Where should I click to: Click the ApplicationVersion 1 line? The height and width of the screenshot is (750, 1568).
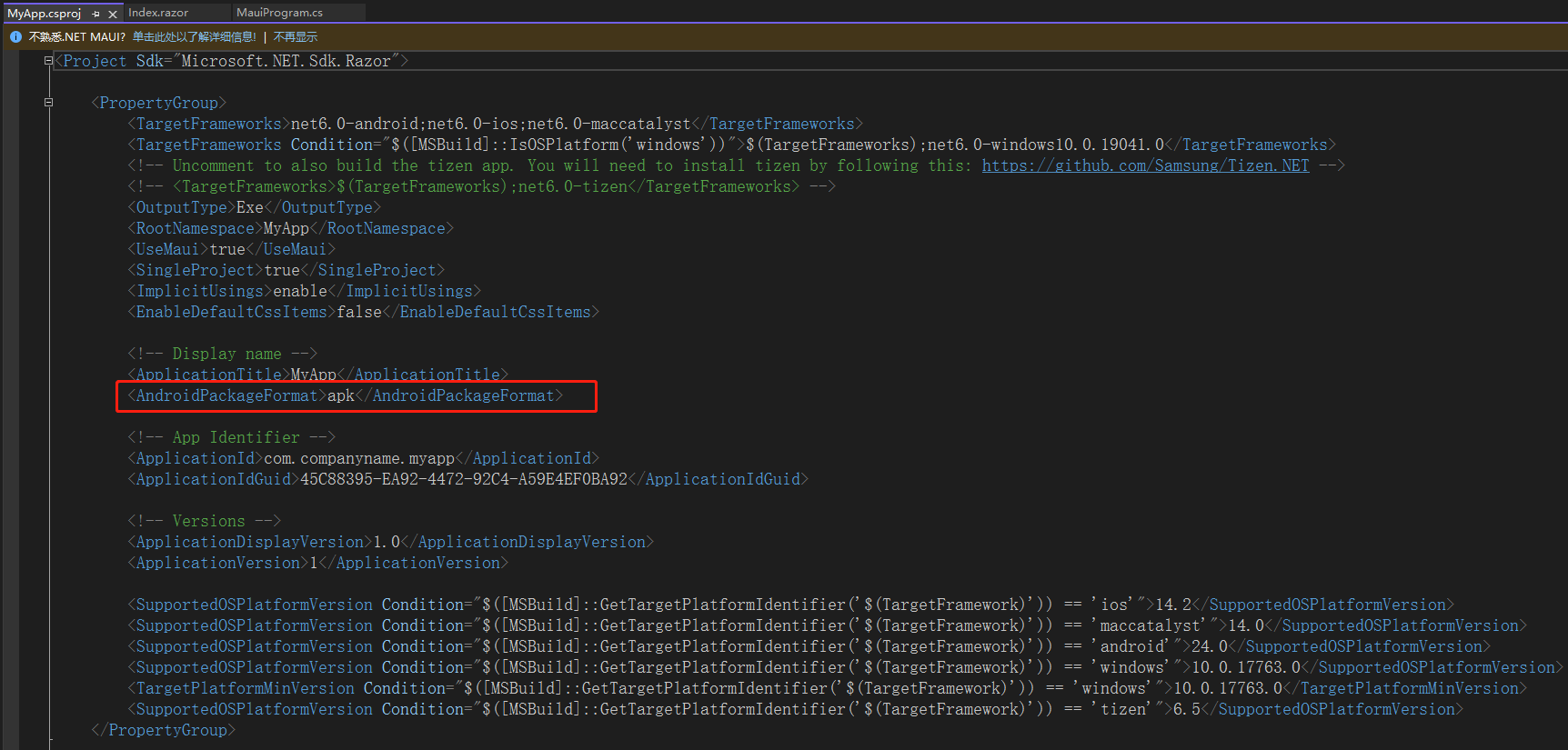click(318, 563)
